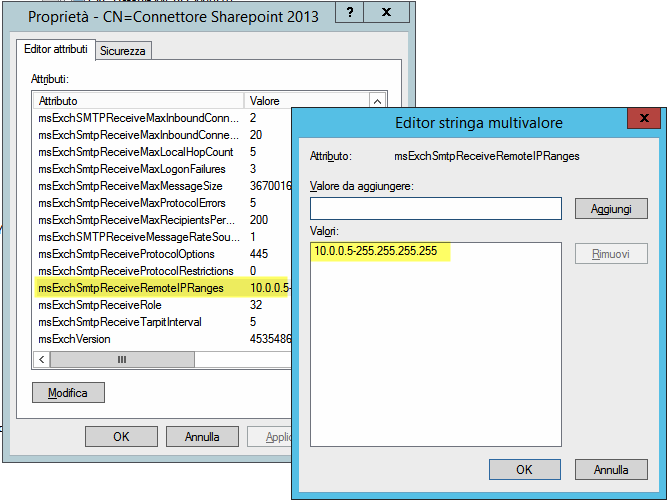667x500 pixels.
Task: Select the msExchSmtpReceiveMaxProtocolErrors row
Action: pyautogui.click(x=162, y=203)
